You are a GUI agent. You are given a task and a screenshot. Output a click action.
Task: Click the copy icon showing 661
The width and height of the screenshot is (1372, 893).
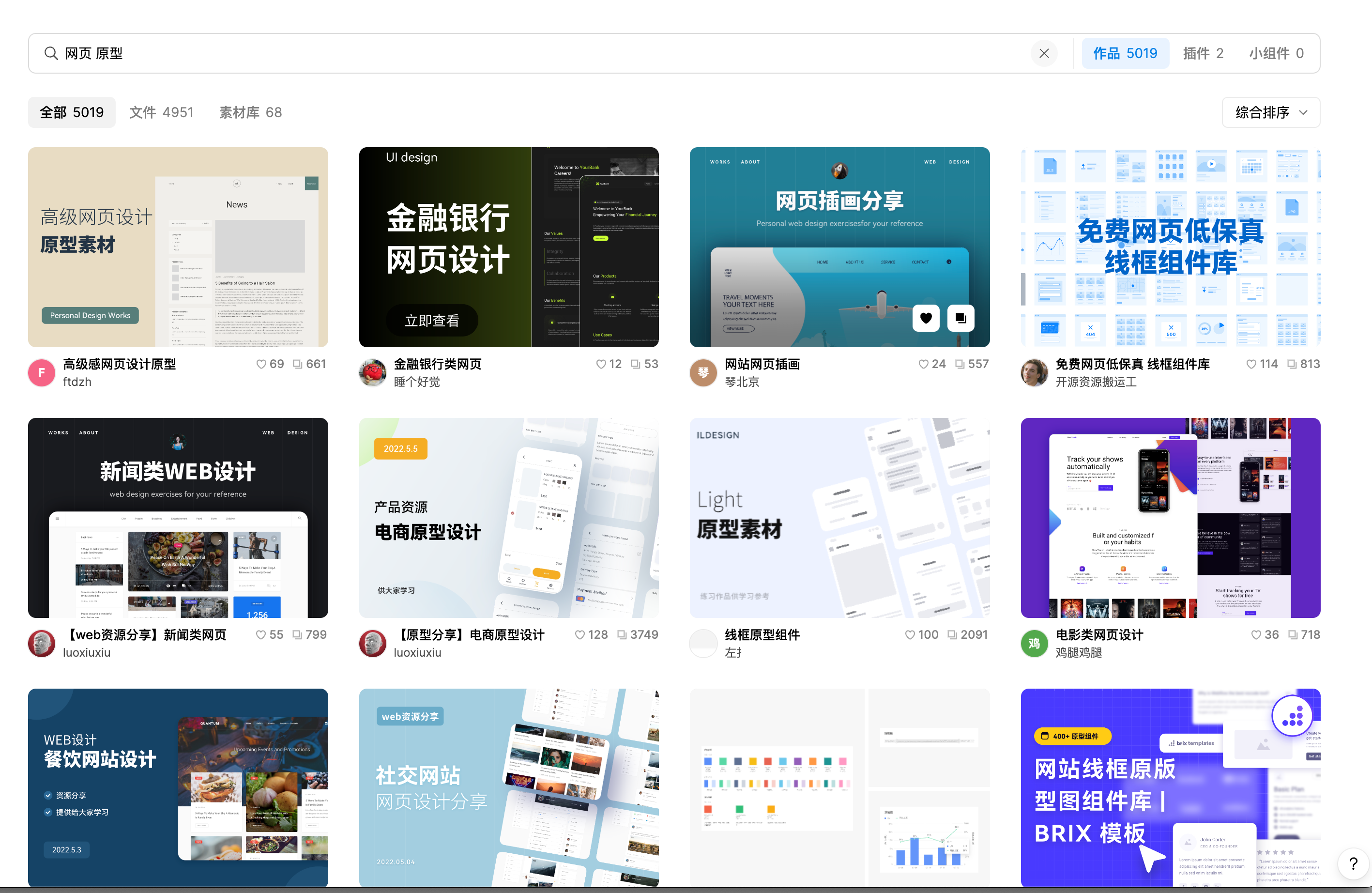[297, 364]
